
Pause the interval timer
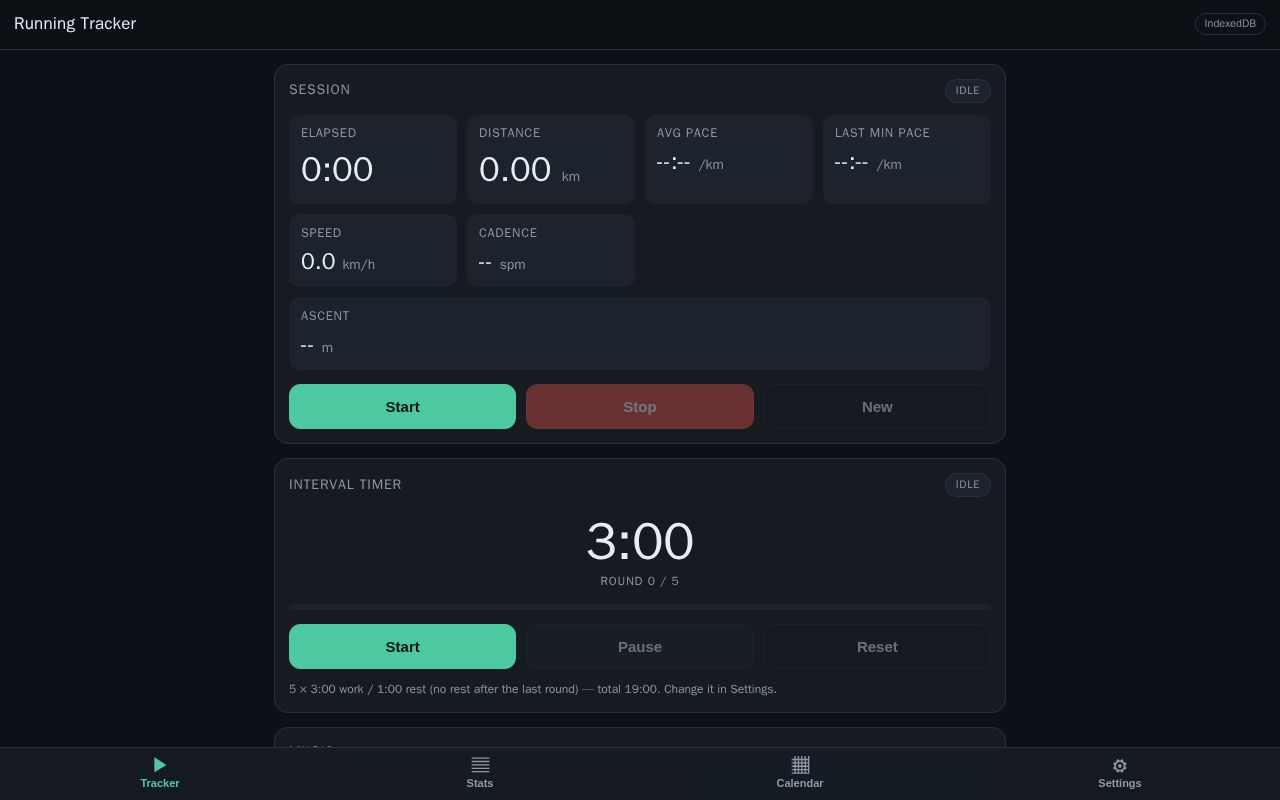click(x=640, y=647)
